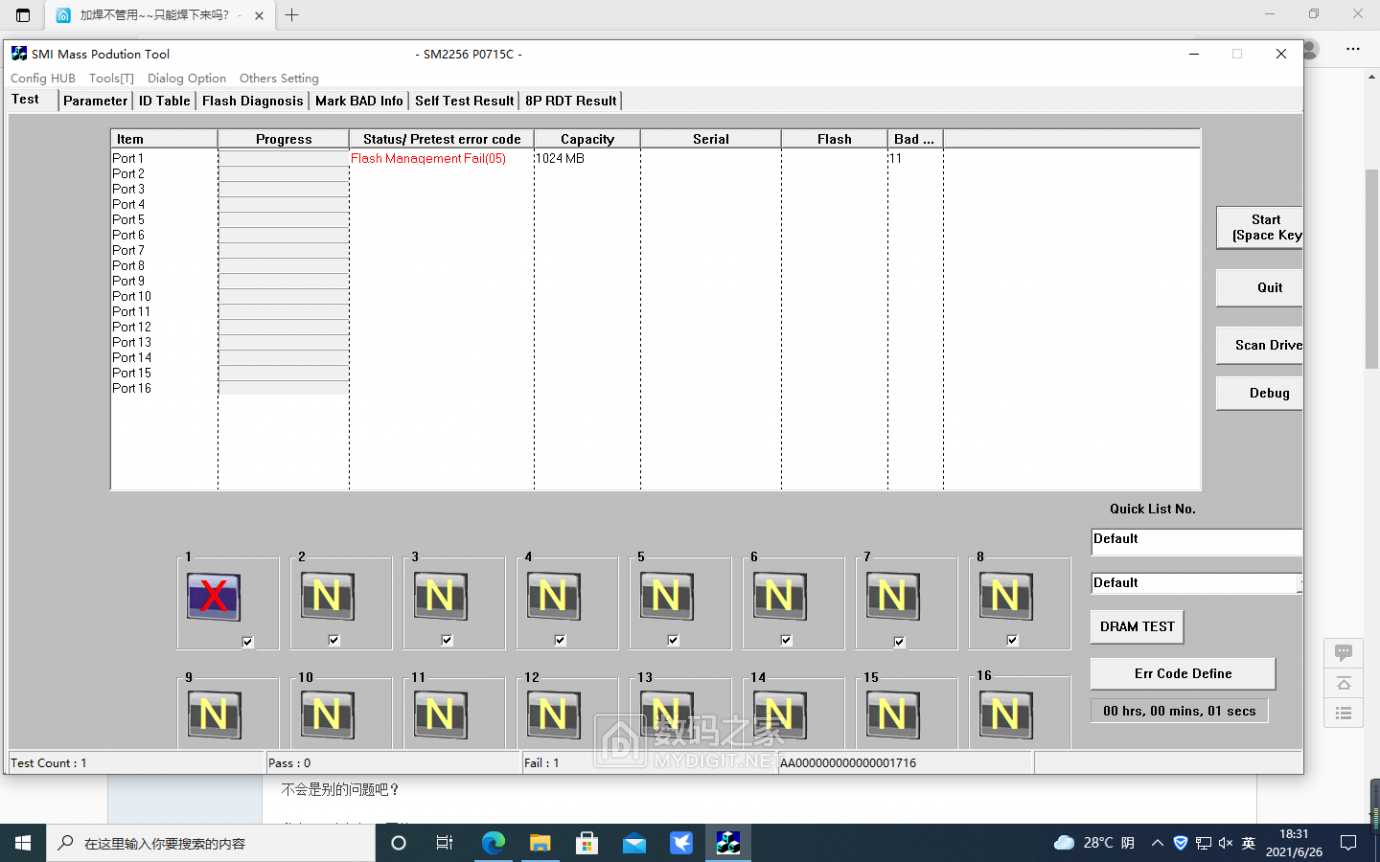Uncheck the port 1 checkbox
The width and height of the screenshot is (1380, 862).
point(248,642)
